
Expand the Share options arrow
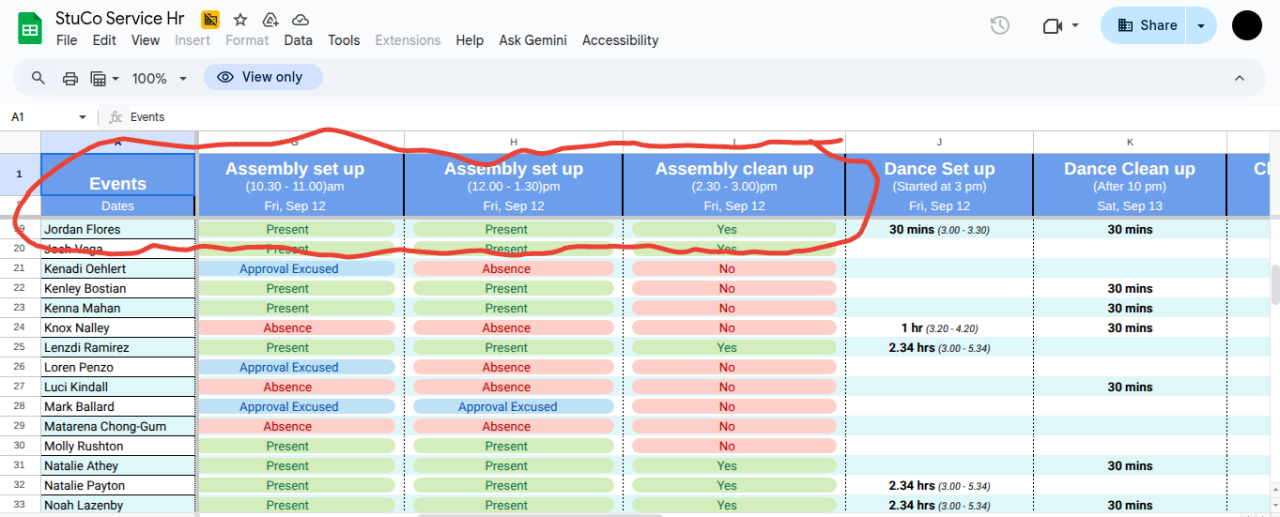[x=1201, y=26]
